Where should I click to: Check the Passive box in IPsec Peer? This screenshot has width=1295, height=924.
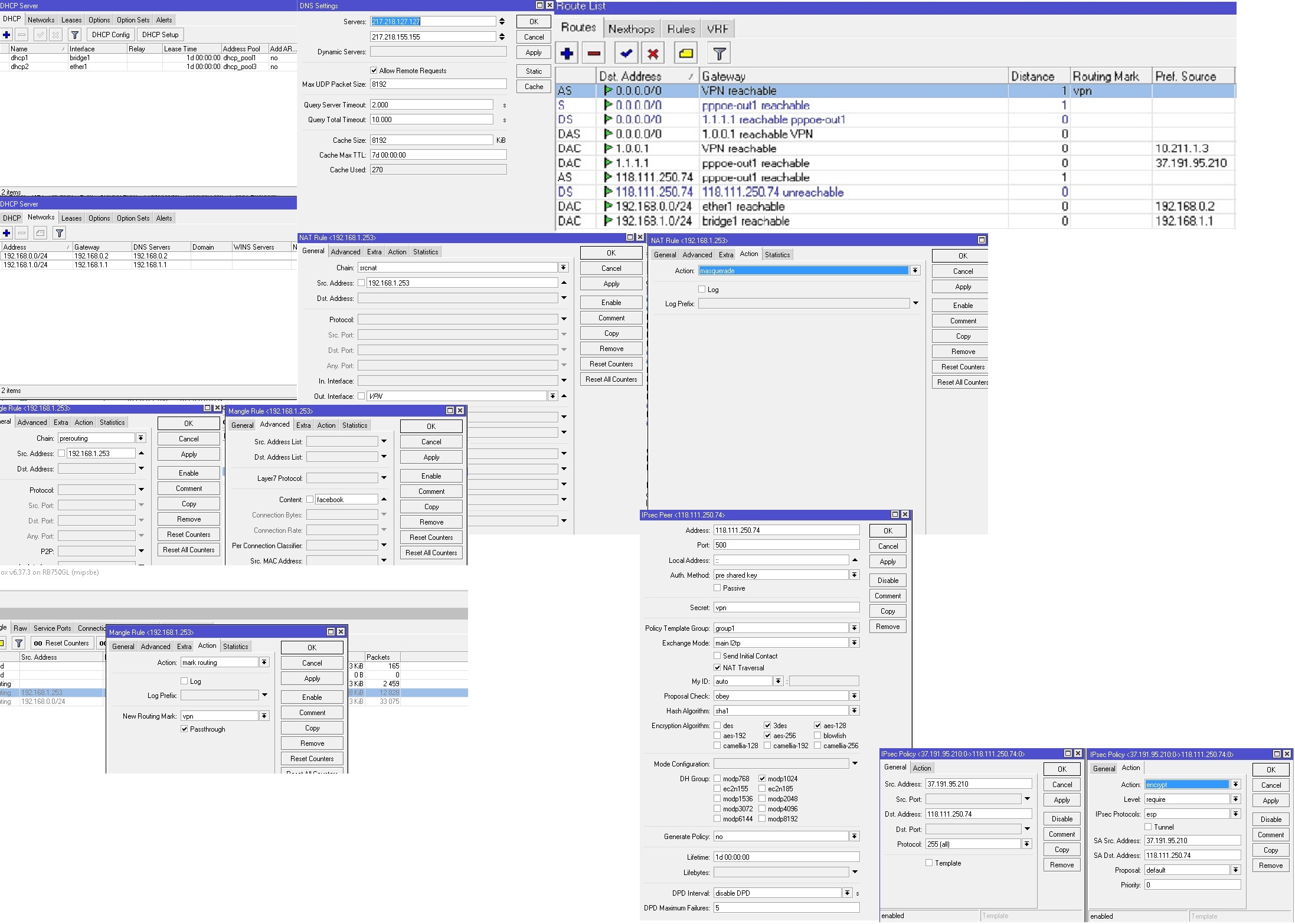(717, 588)
